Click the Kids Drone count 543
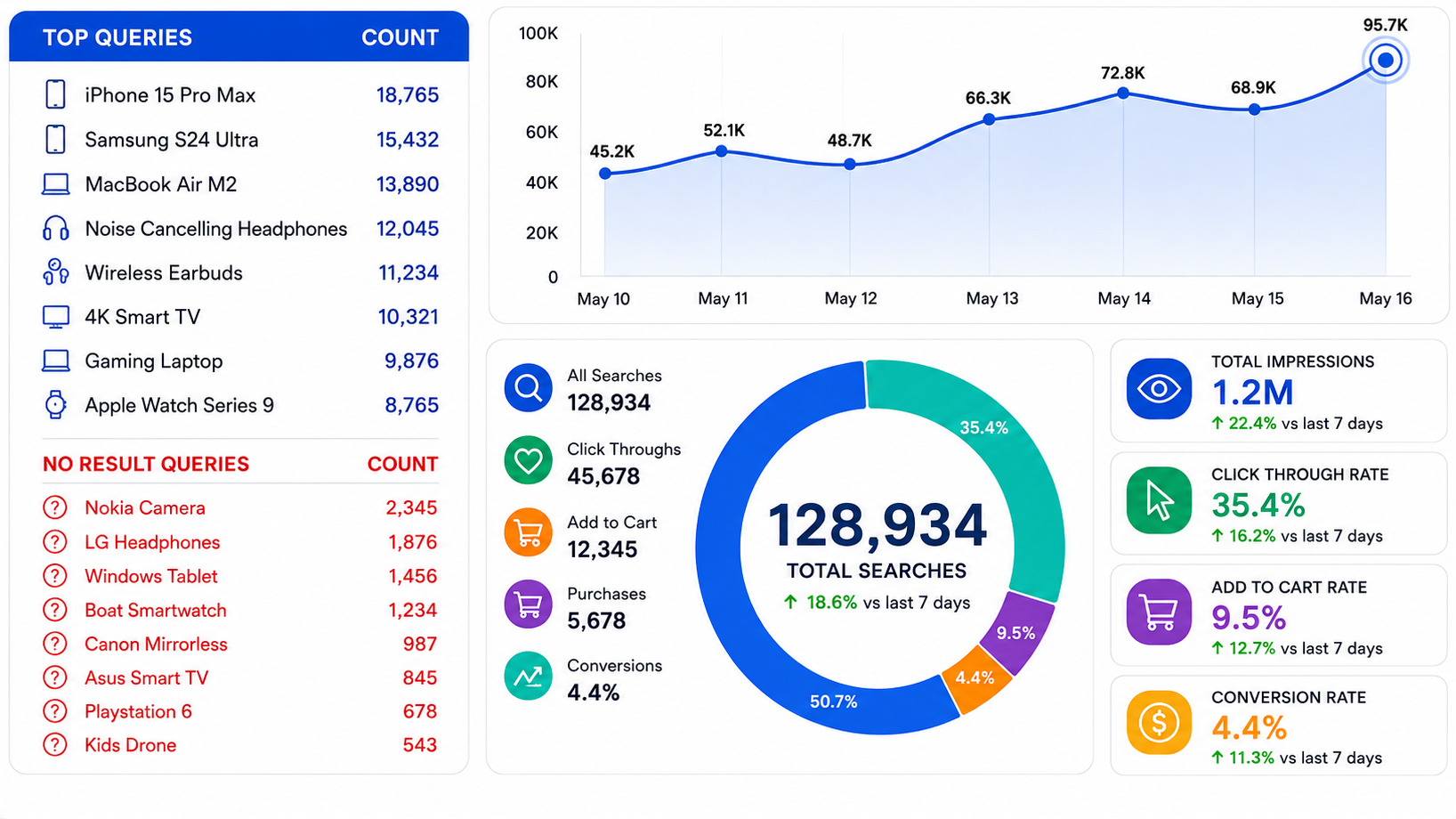The image size is (1456, 819). [x=419, y=745]
